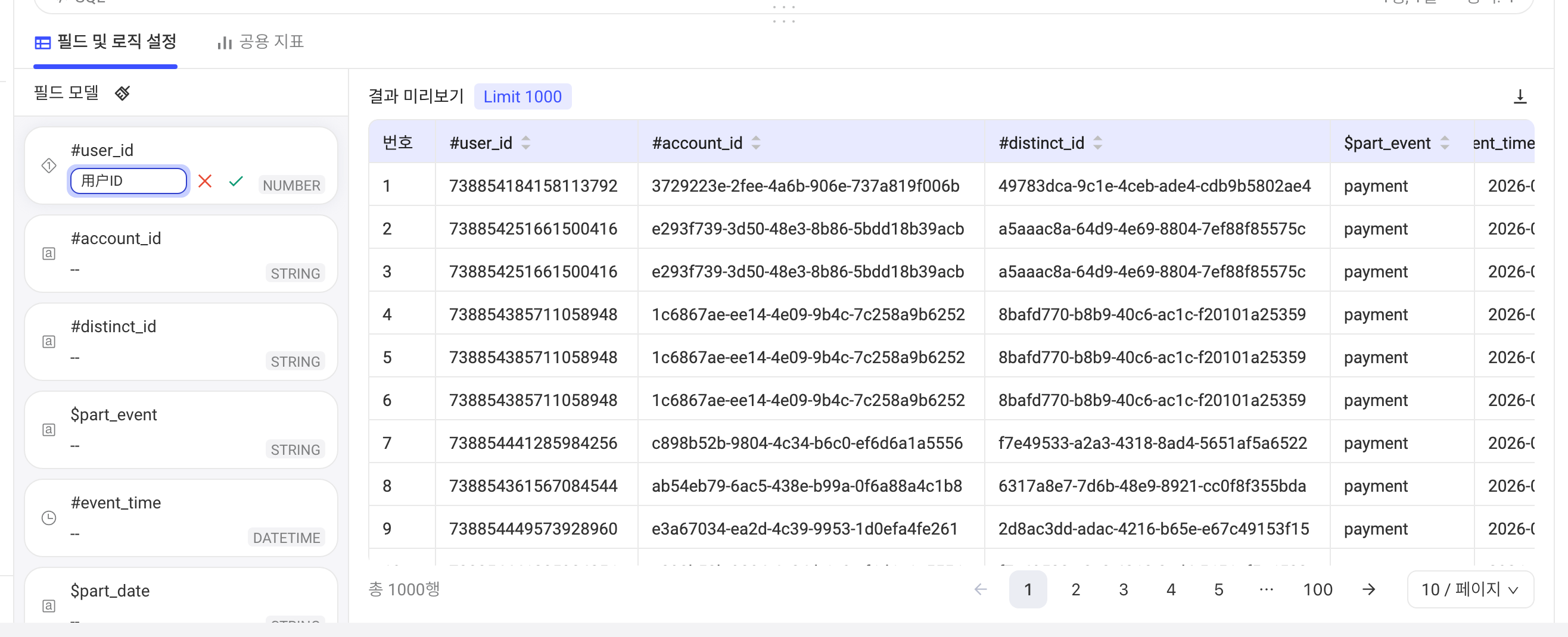Click the pagination ellipsis to skip pages
Image resolution: width=1568 pixels, height=637 pixels.
(1266, 589)
